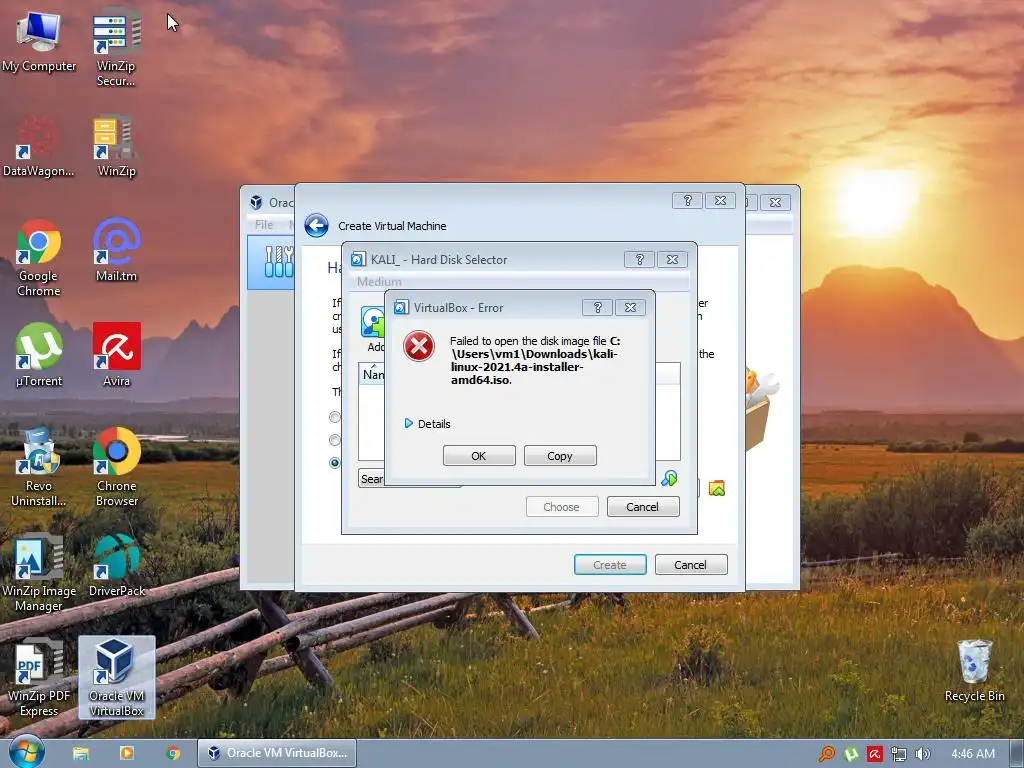This screenshot has height=768, width=1024.
Task: Open the File menu in VirtualBox Manager
Action: [x=264, y=225]
